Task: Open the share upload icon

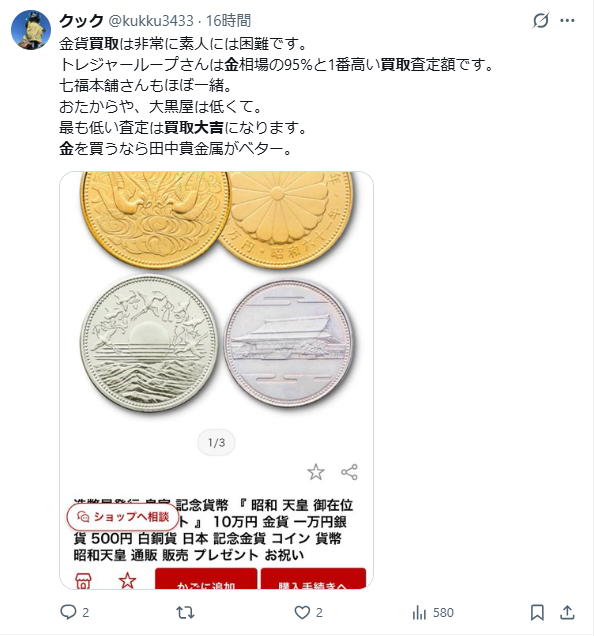Action: pyautogui.click(x=567, y=612)
